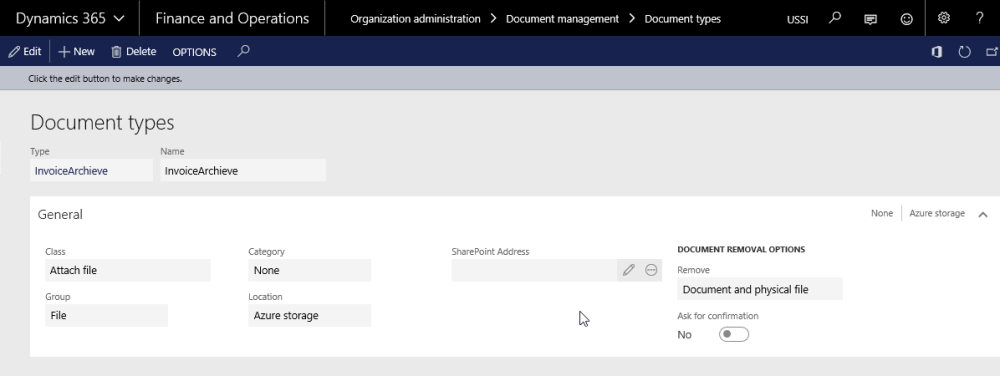The height and width of the screenshot is (376, 1000).
Task: Open the Dynamics 365 app dropdown chevron
Action: (x=119, y=19)
